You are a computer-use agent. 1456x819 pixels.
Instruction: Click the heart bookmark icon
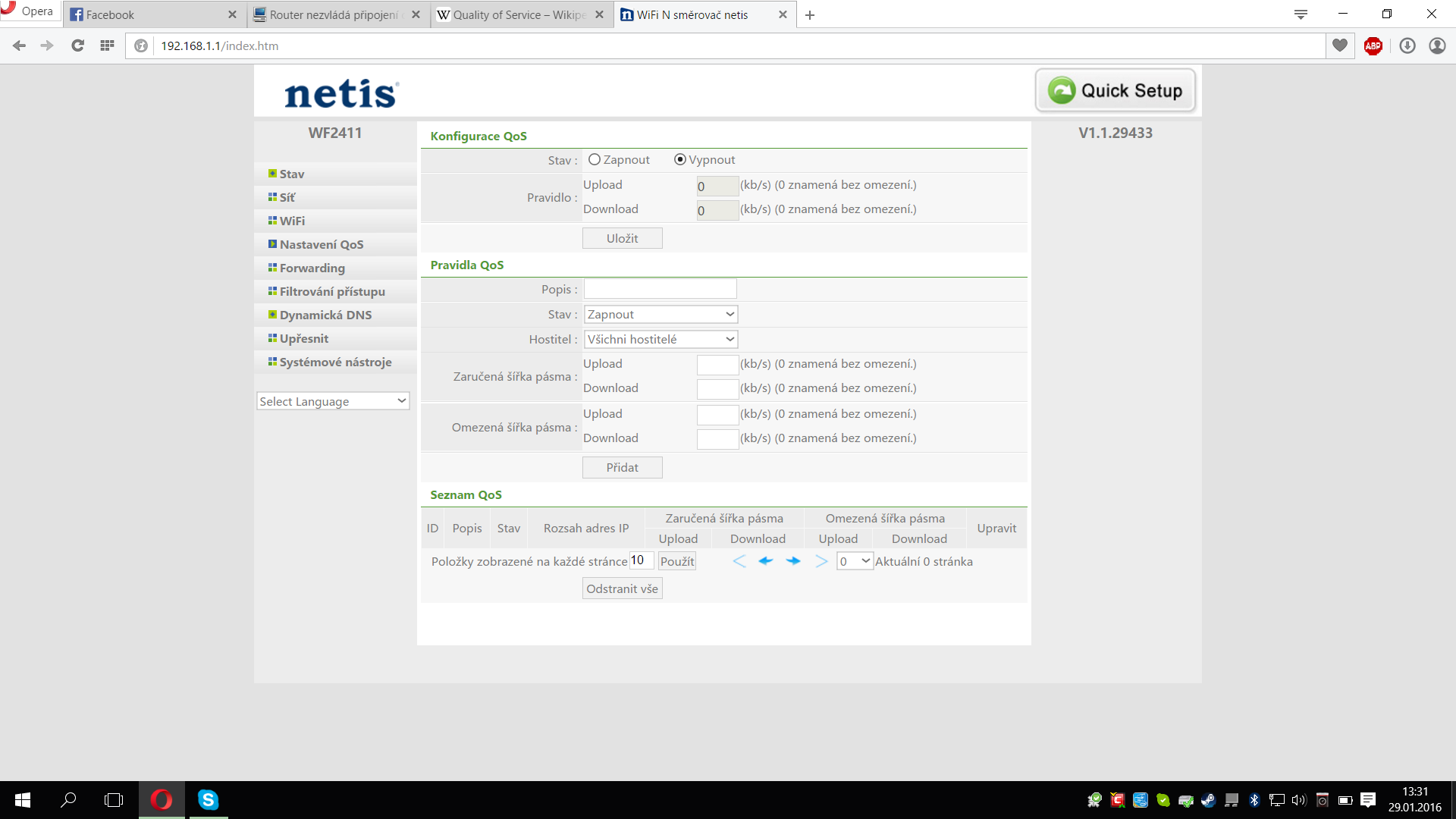pos(1340,45)
